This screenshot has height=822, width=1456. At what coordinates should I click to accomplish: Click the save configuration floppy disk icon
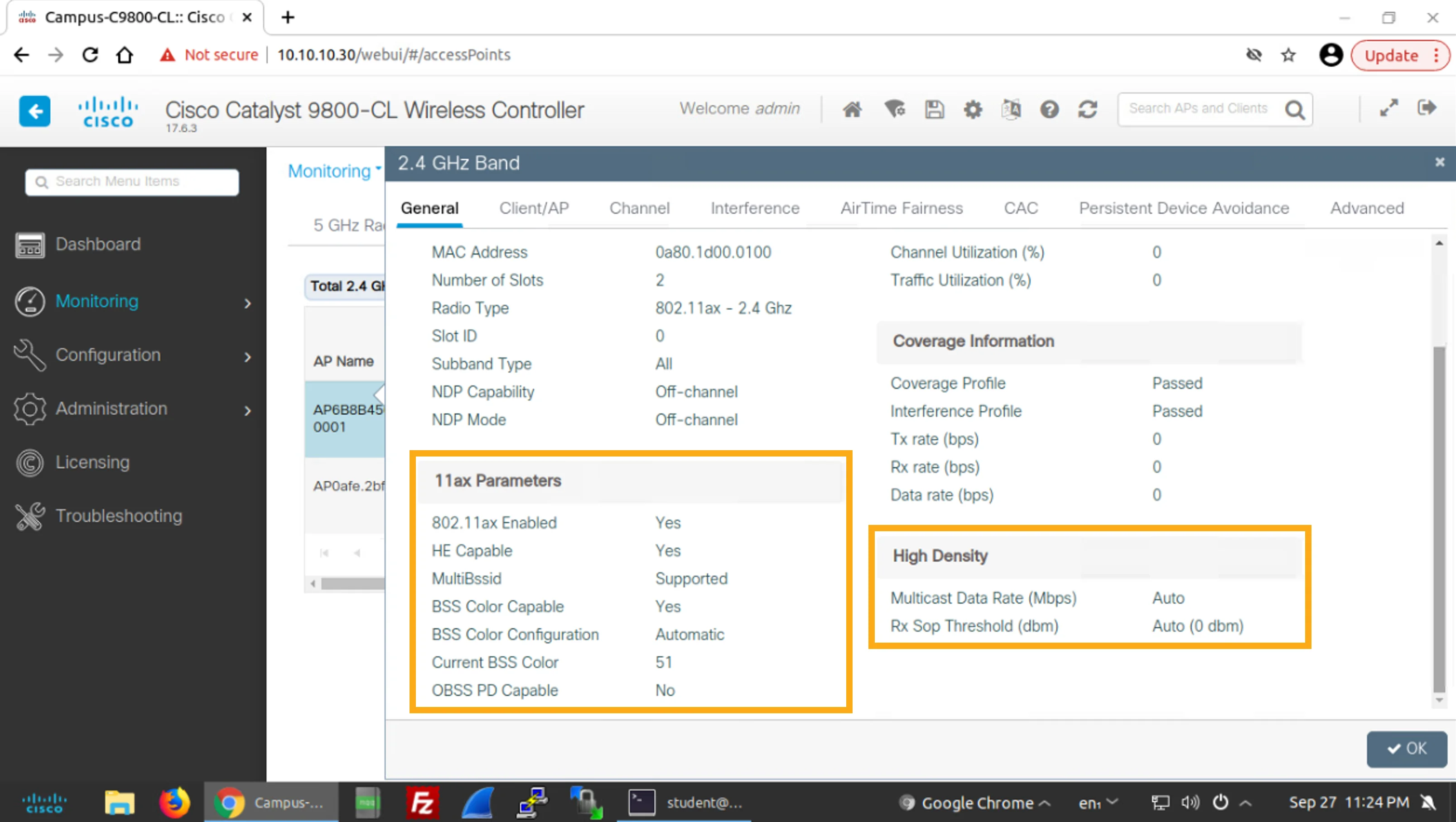click(934, 109)
